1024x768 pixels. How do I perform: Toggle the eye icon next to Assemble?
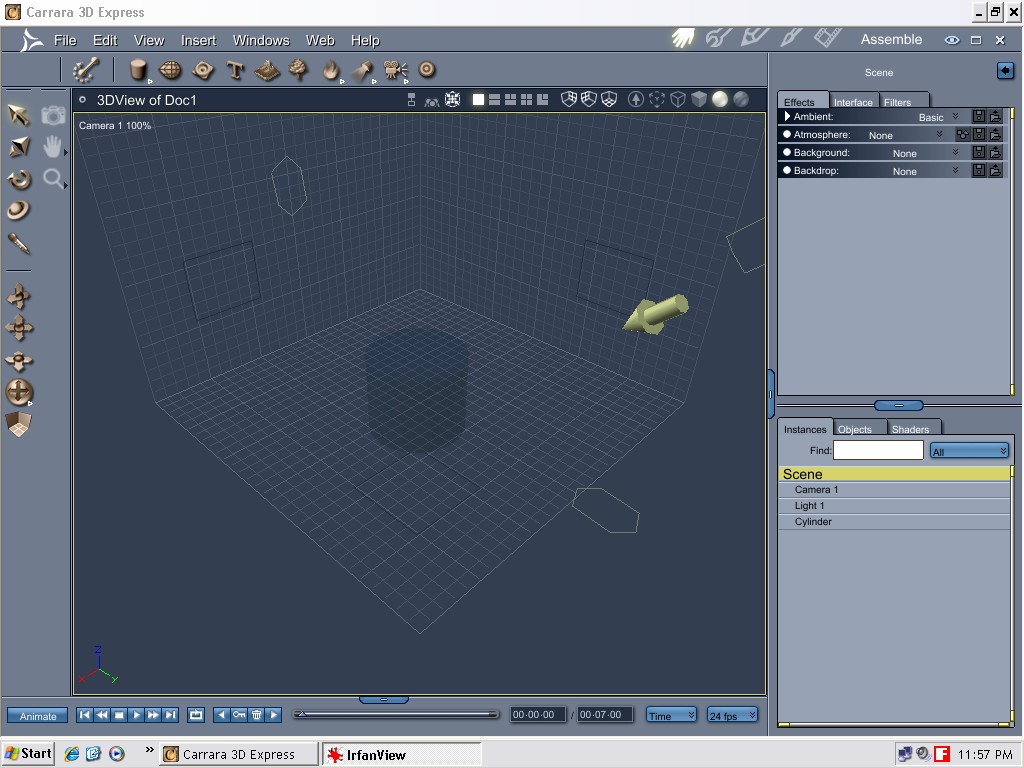tap(951, 40)
